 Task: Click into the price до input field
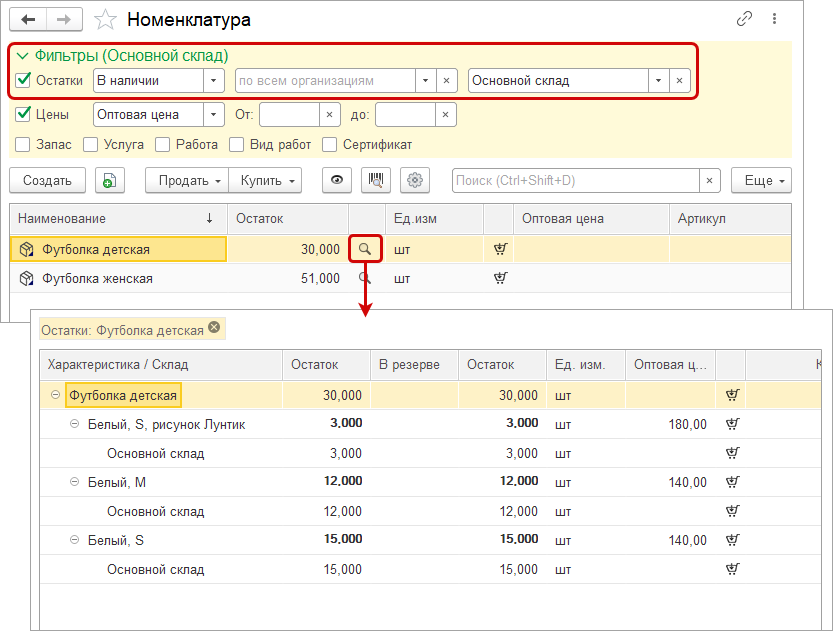pyautogui.click(x=405, y=115)
